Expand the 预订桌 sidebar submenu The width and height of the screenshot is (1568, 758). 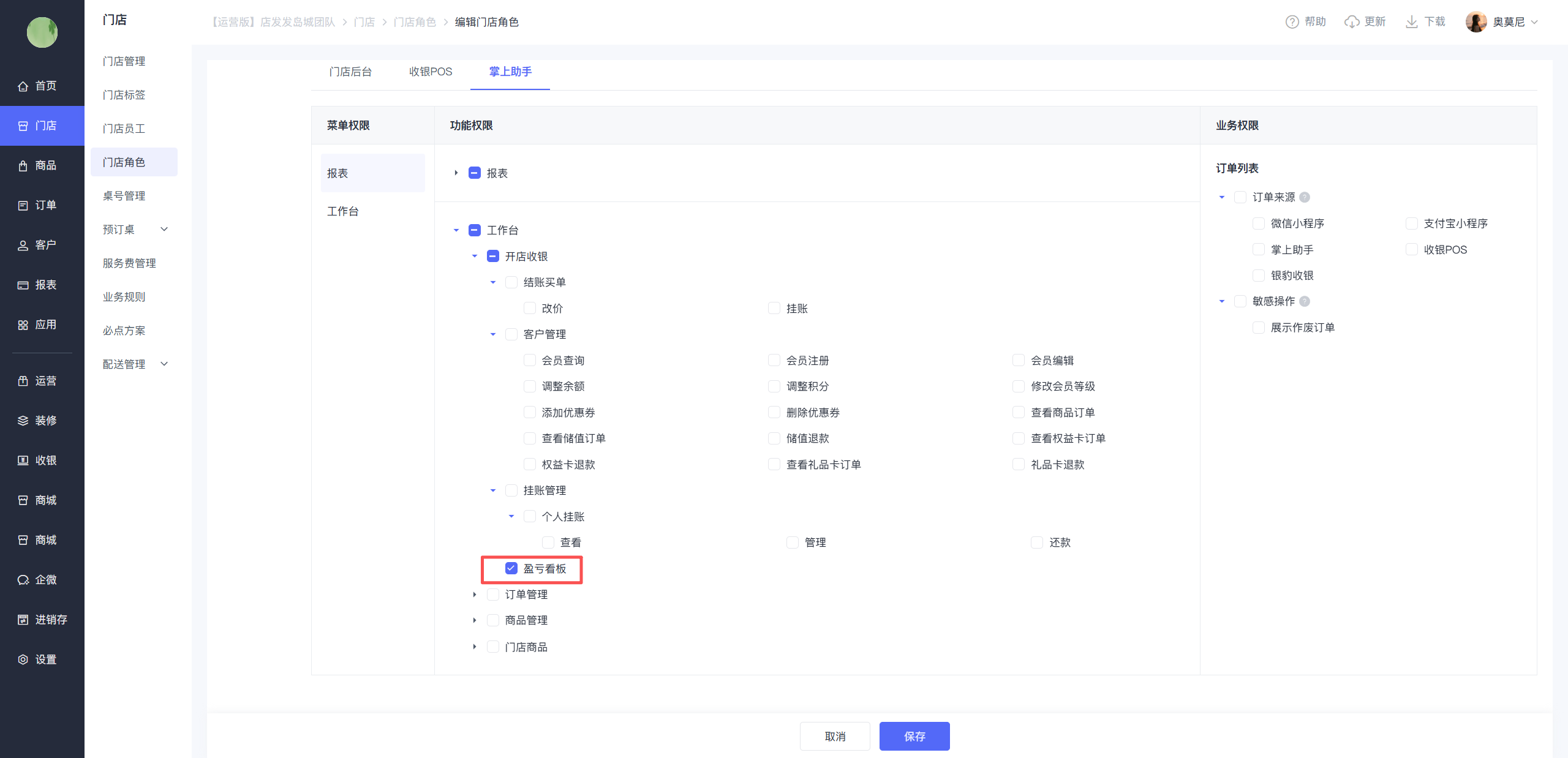coord(164,229)
